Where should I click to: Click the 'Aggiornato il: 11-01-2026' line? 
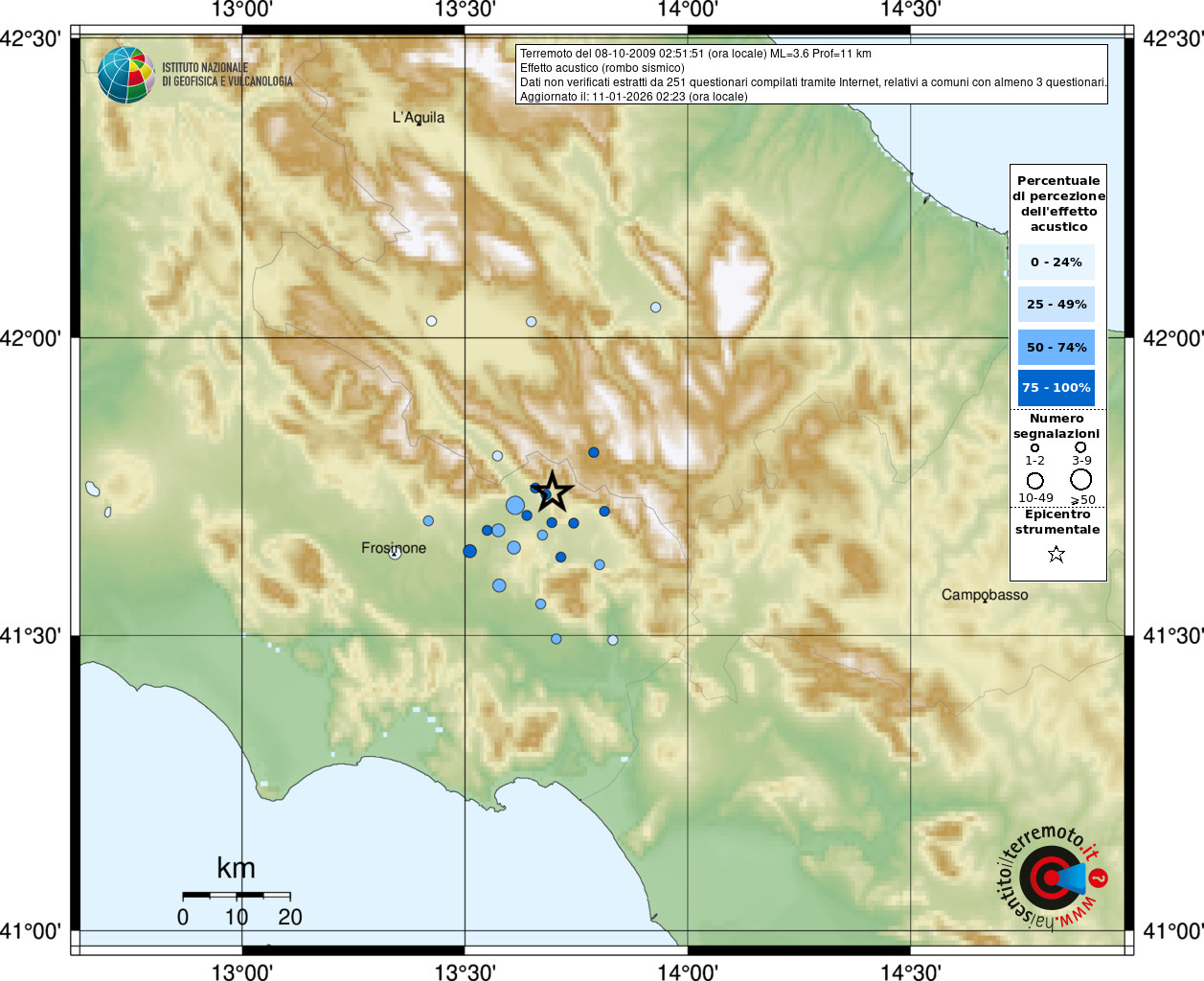[634, 97]
